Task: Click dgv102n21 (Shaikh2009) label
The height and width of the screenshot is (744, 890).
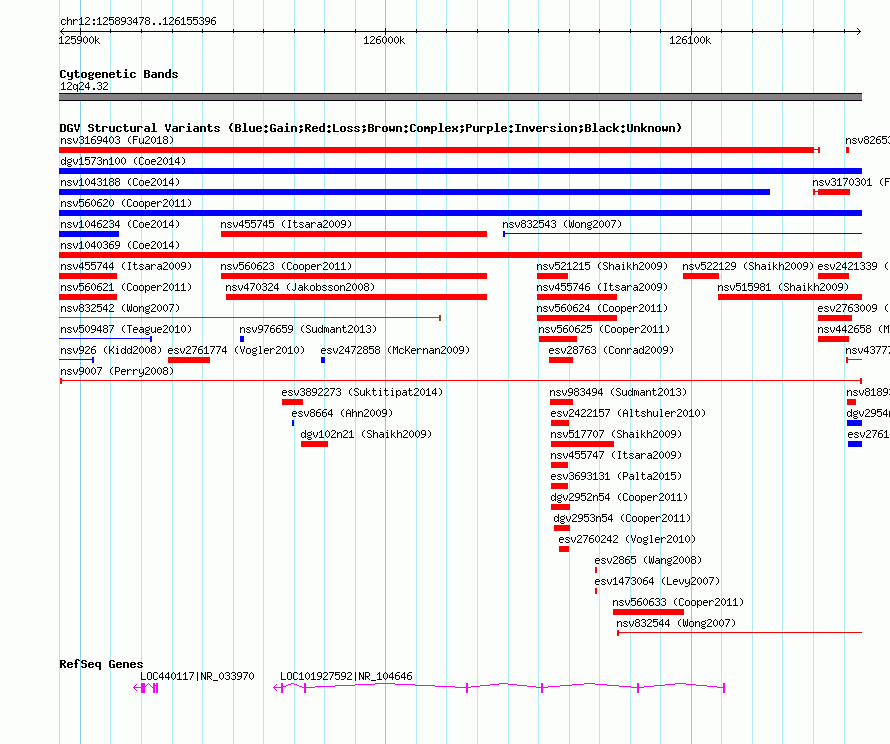Action: point(366,434)
